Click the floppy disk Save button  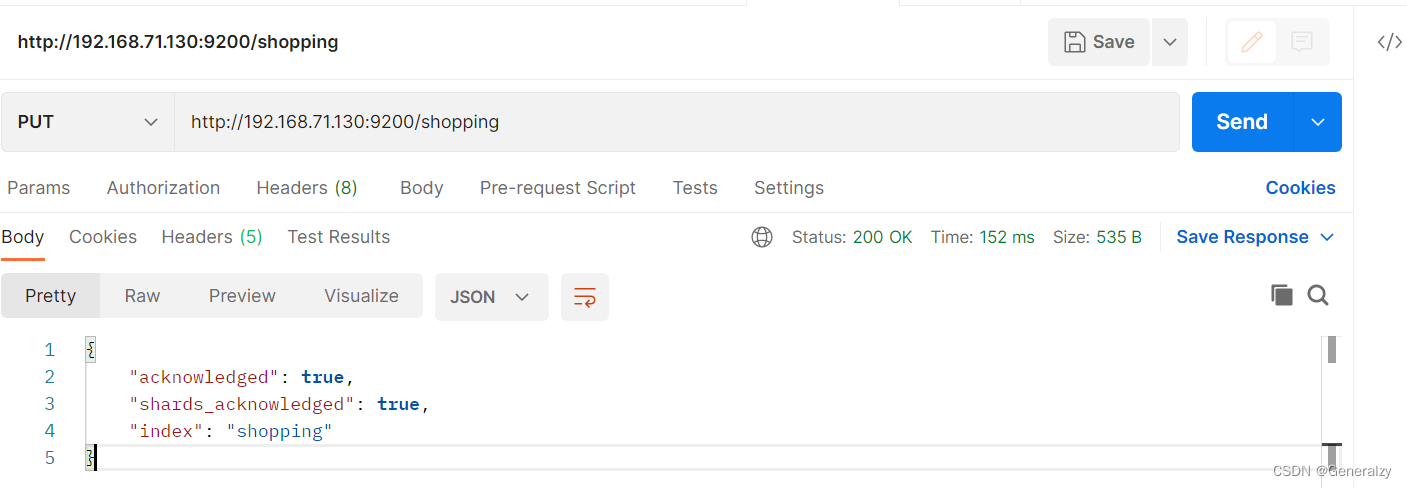pyautogui.click(x=1099, y=42)
